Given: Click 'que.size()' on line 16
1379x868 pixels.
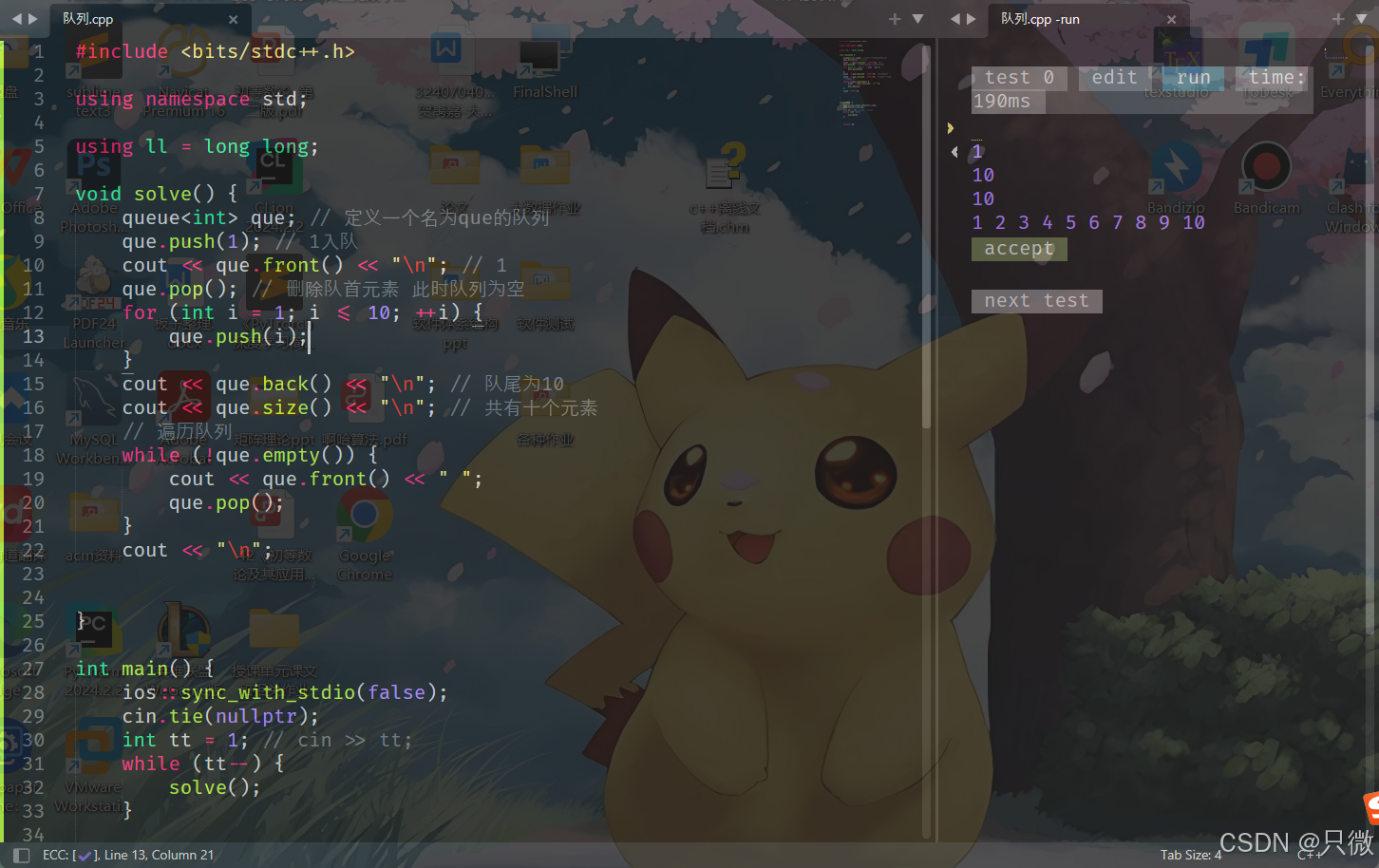Looking at the screenshot, I should (x=274, y=408).
